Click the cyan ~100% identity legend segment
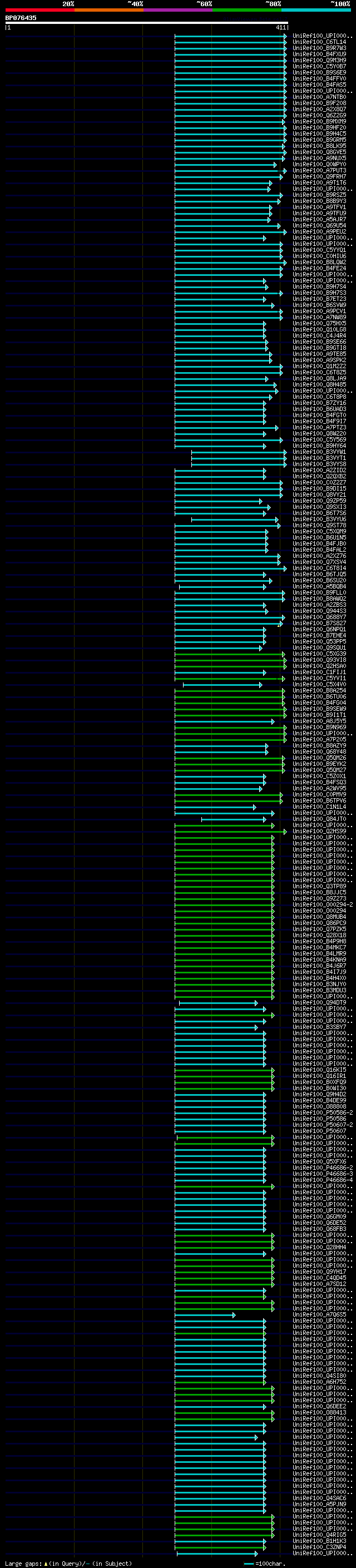Image resolution: width=356 pixels, height=1568 pixels. point(316,10)
